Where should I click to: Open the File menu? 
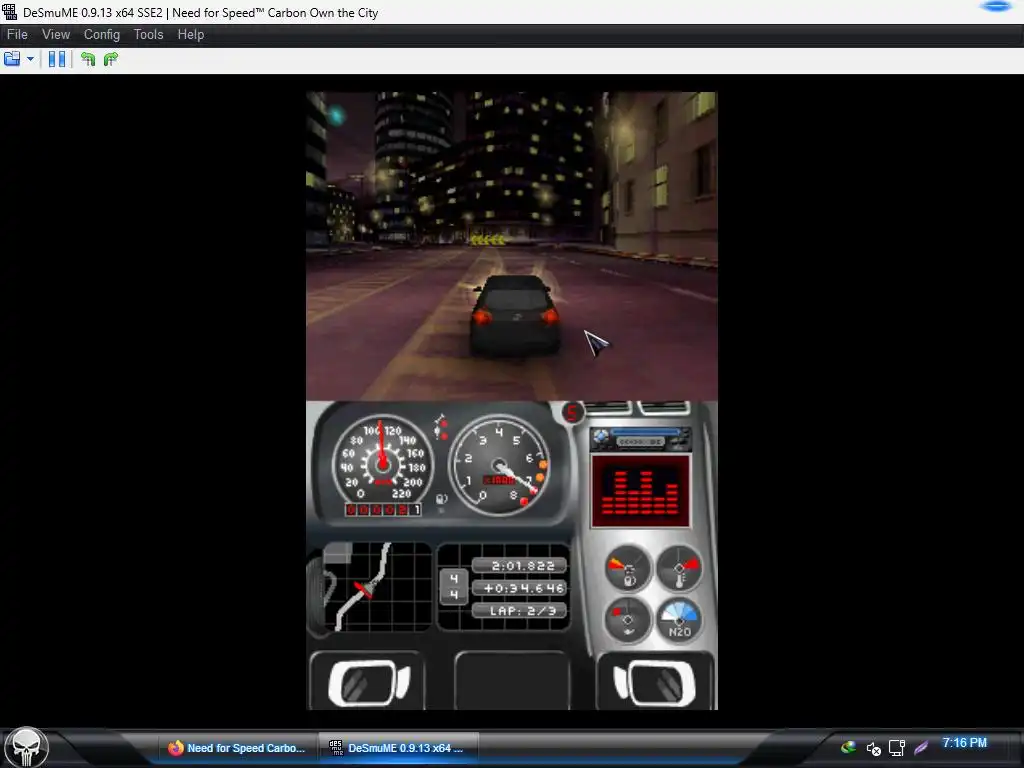point(17,35)
